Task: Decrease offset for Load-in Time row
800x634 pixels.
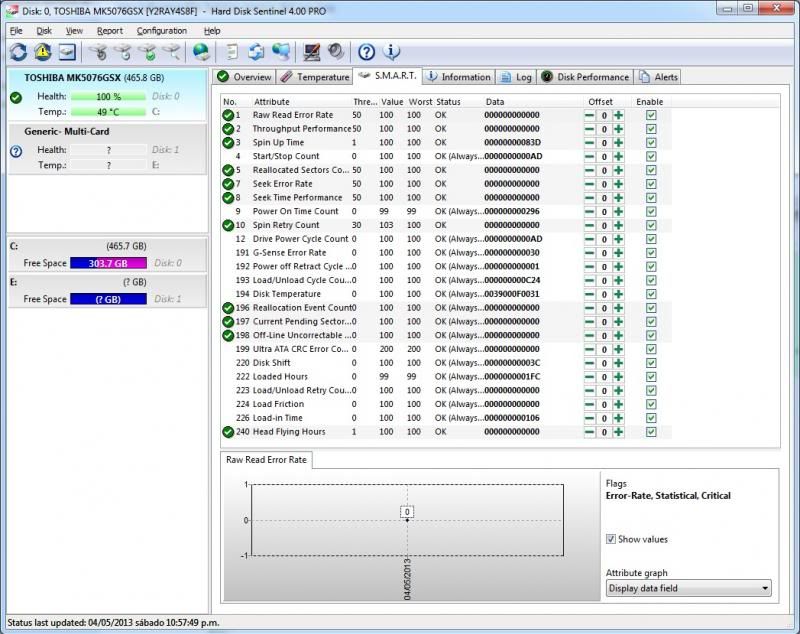Action: (x=589, y=418)
